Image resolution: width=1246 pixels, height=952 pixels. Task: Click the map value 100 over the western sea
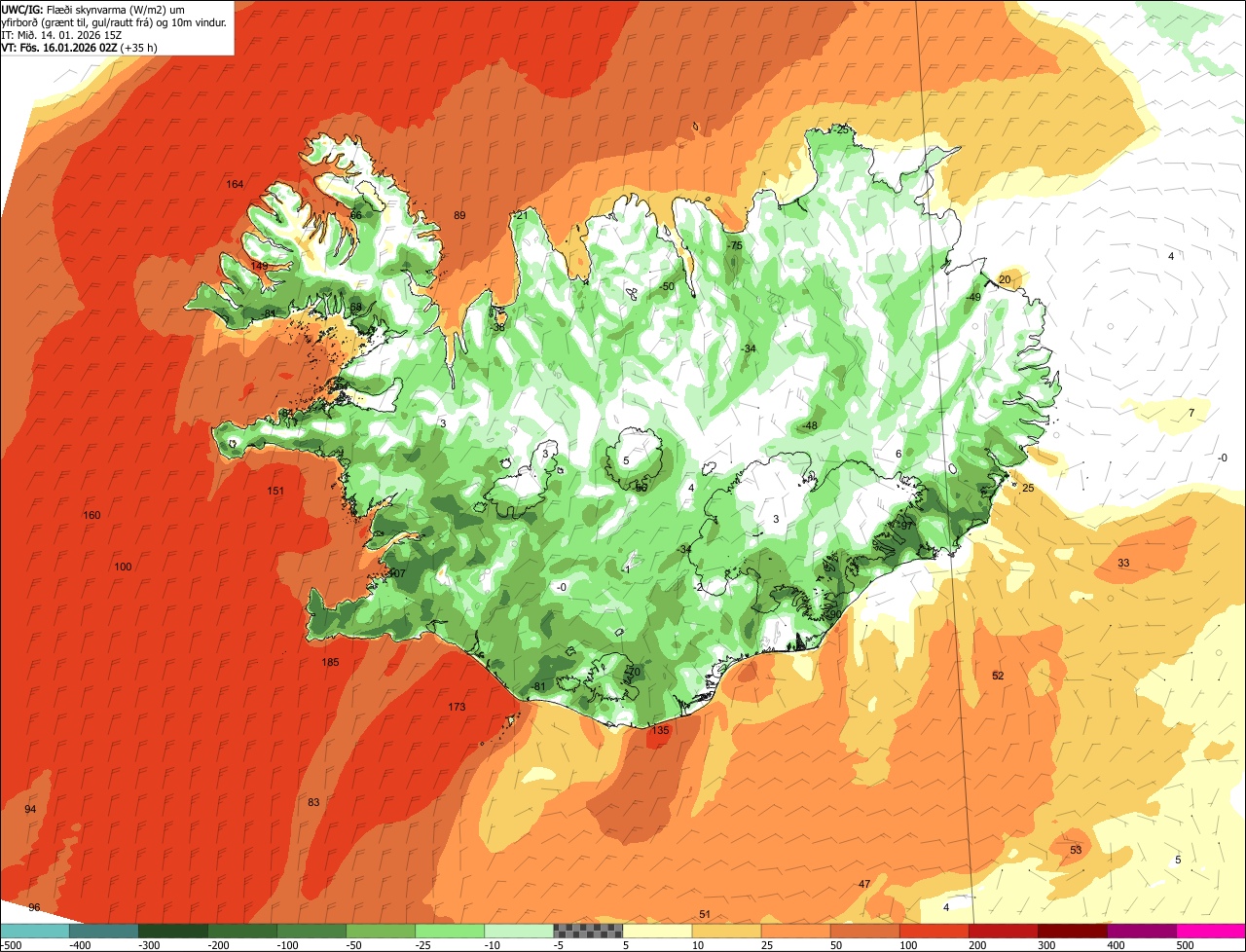click(123, 567)
